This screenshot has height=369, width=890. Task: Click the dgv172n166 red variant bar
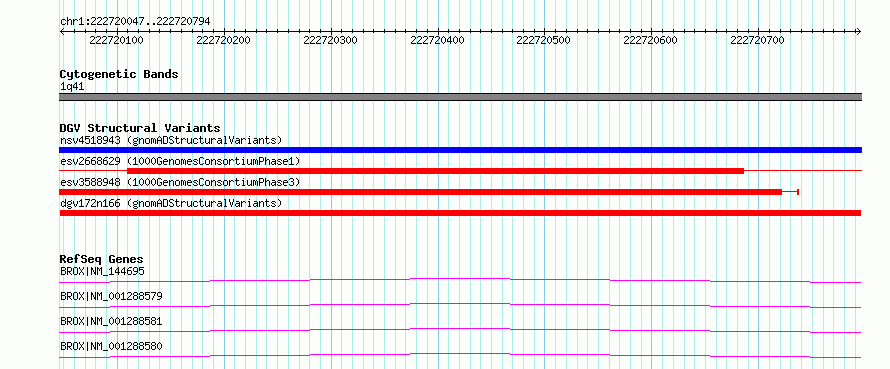[x=460, y=213]
